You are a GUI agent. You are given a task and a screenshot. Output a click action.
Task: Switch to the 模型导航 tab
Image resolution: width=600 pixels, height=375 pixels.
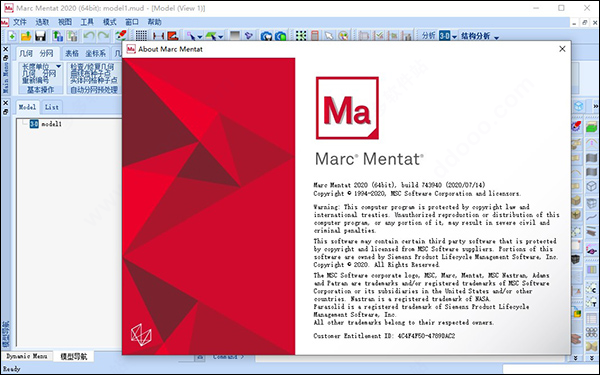(x=73, y=357)
